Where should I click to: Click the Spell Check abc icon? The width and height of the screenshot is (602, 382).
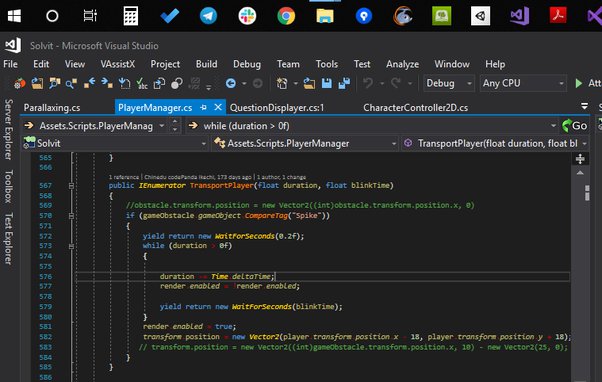point(142,83)
